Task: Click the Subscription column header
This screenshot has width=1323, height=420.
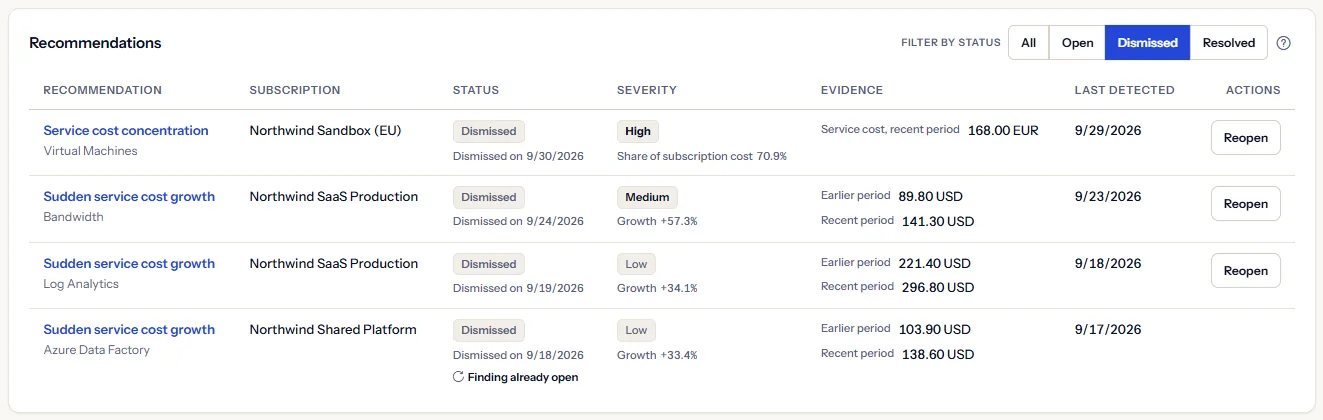Action: click(x=295, y=90)
